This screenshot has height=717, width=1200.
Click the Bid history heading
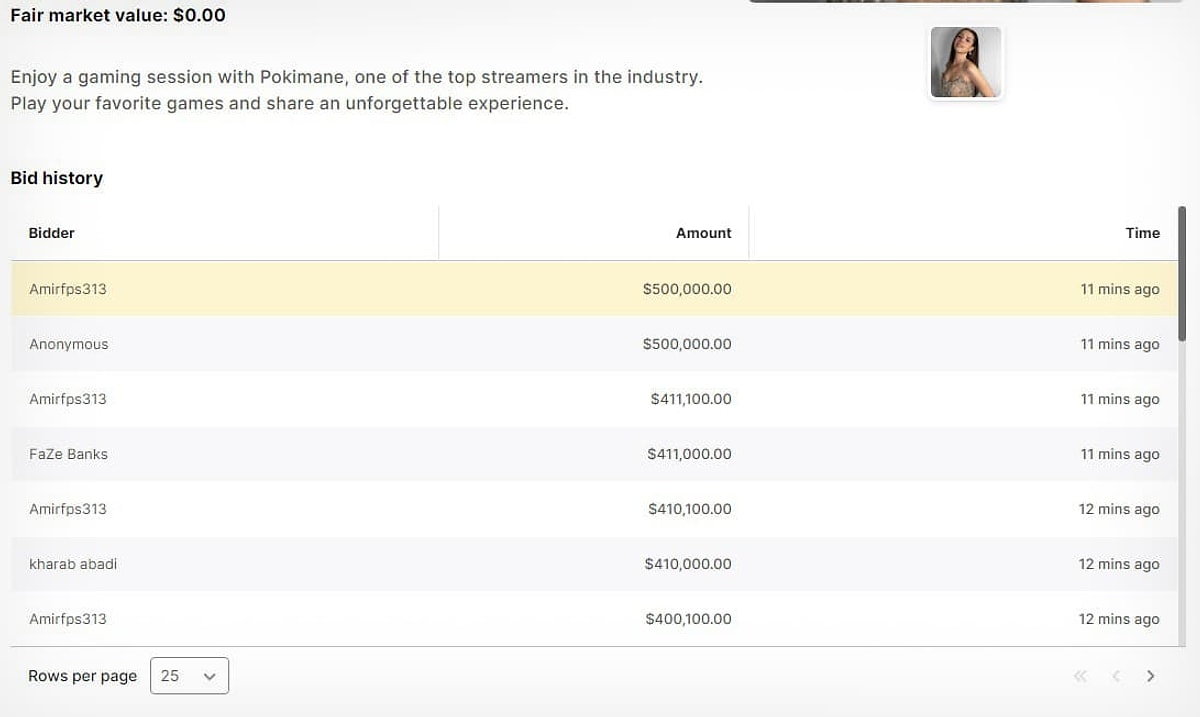pos(57,178)
